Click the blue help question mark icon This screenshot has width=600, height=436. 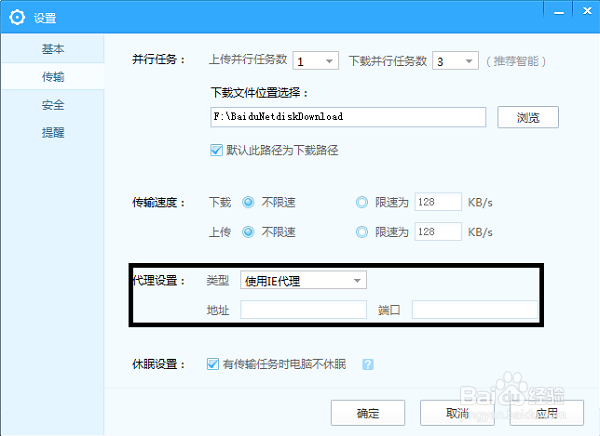368,364
